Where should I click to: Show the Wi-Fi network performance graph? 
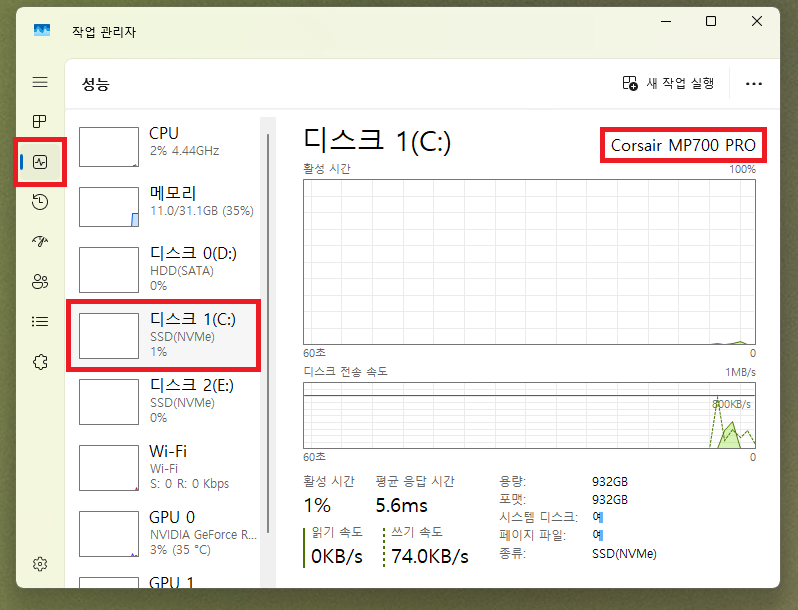[x=165, y=466]
